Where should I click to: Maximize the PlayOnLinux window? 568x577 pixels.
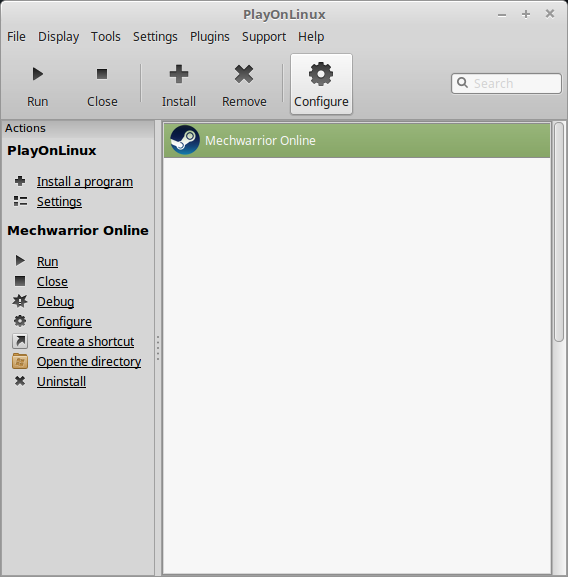point(526,14)
